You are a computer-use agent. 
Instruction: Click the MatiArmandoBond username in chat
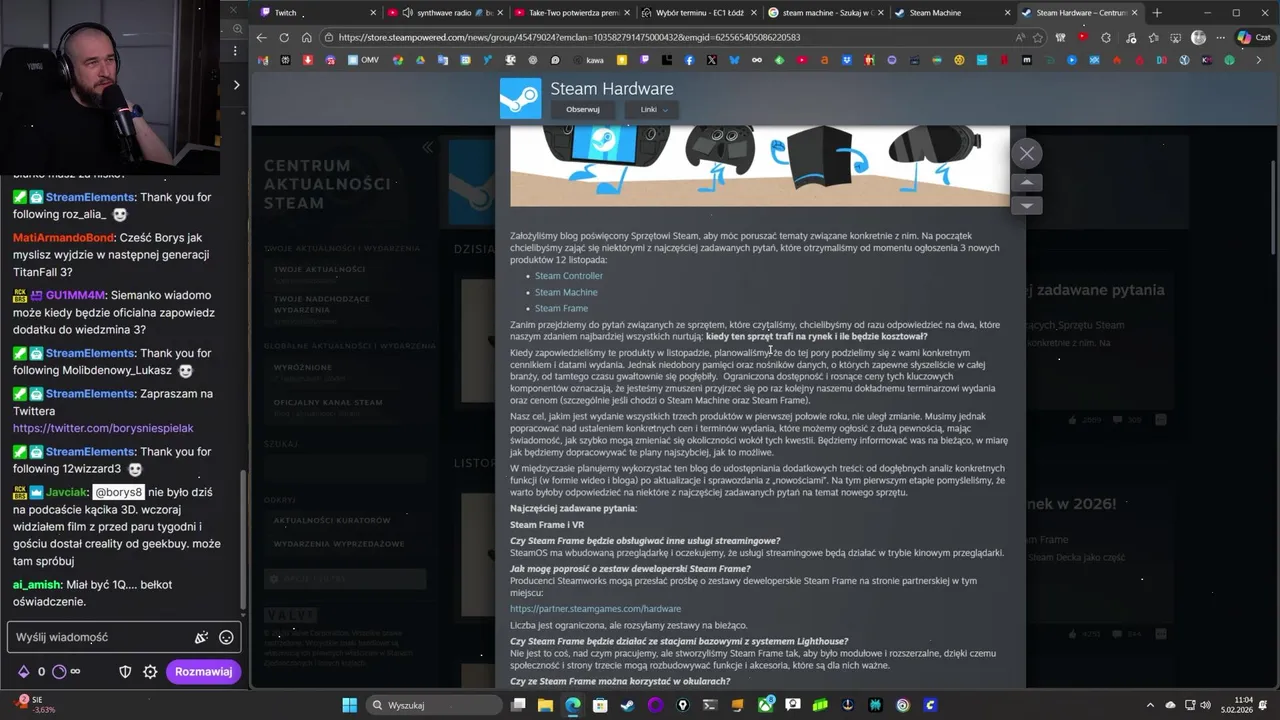tap(62, 238)
